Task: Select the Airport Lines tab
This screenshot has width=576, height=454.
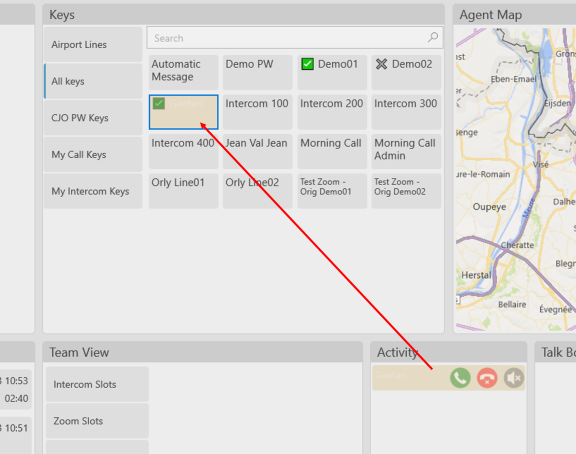Action: (x=93, y=44)
